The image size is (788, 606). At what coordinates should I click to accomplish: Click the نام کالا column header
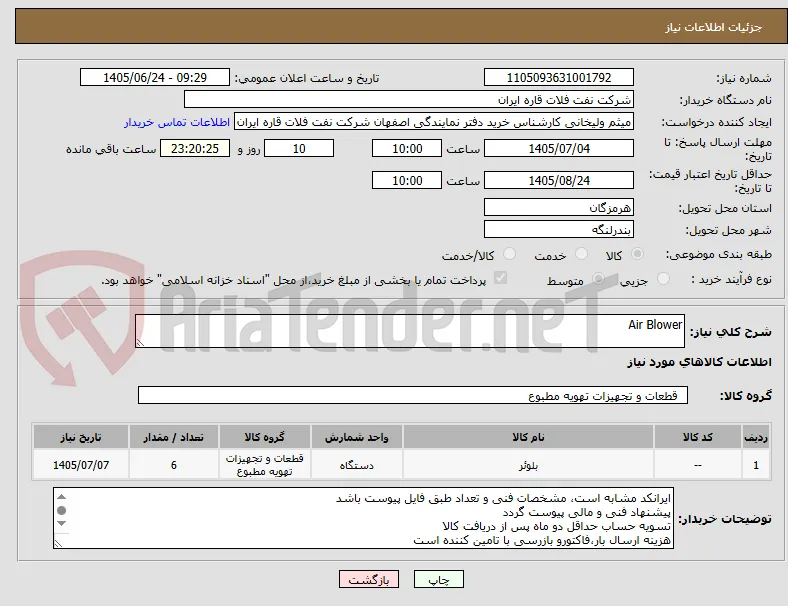528,437
